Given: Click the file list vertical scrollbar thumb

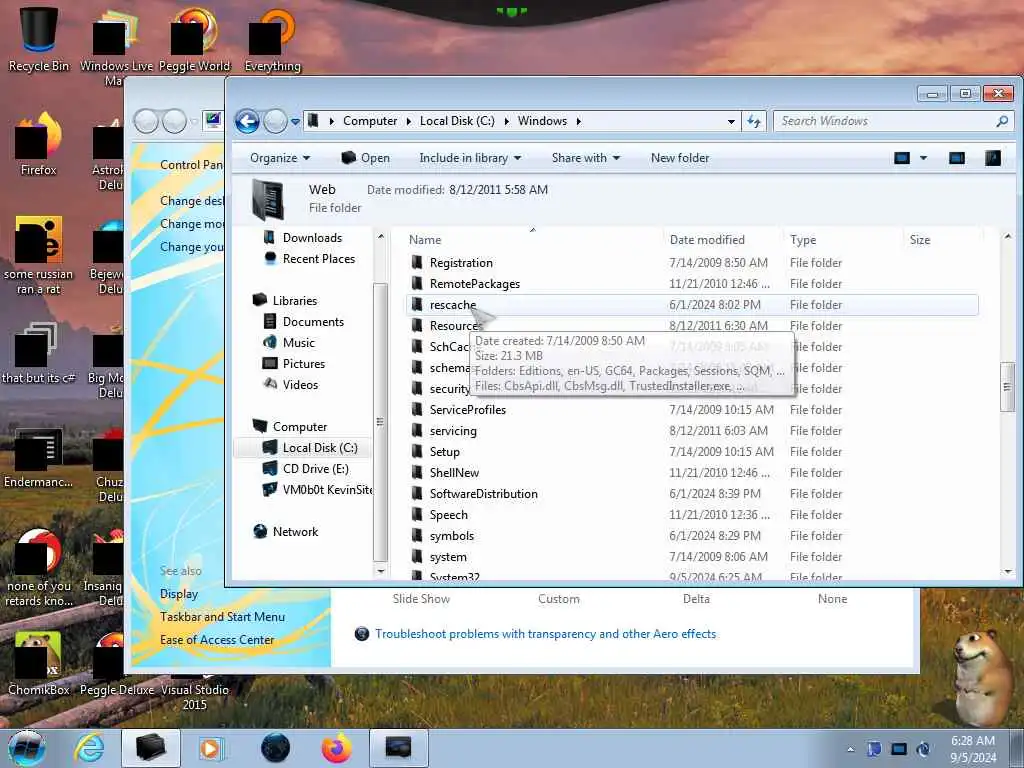Looking at the screenshot, I should (1008, 387).
